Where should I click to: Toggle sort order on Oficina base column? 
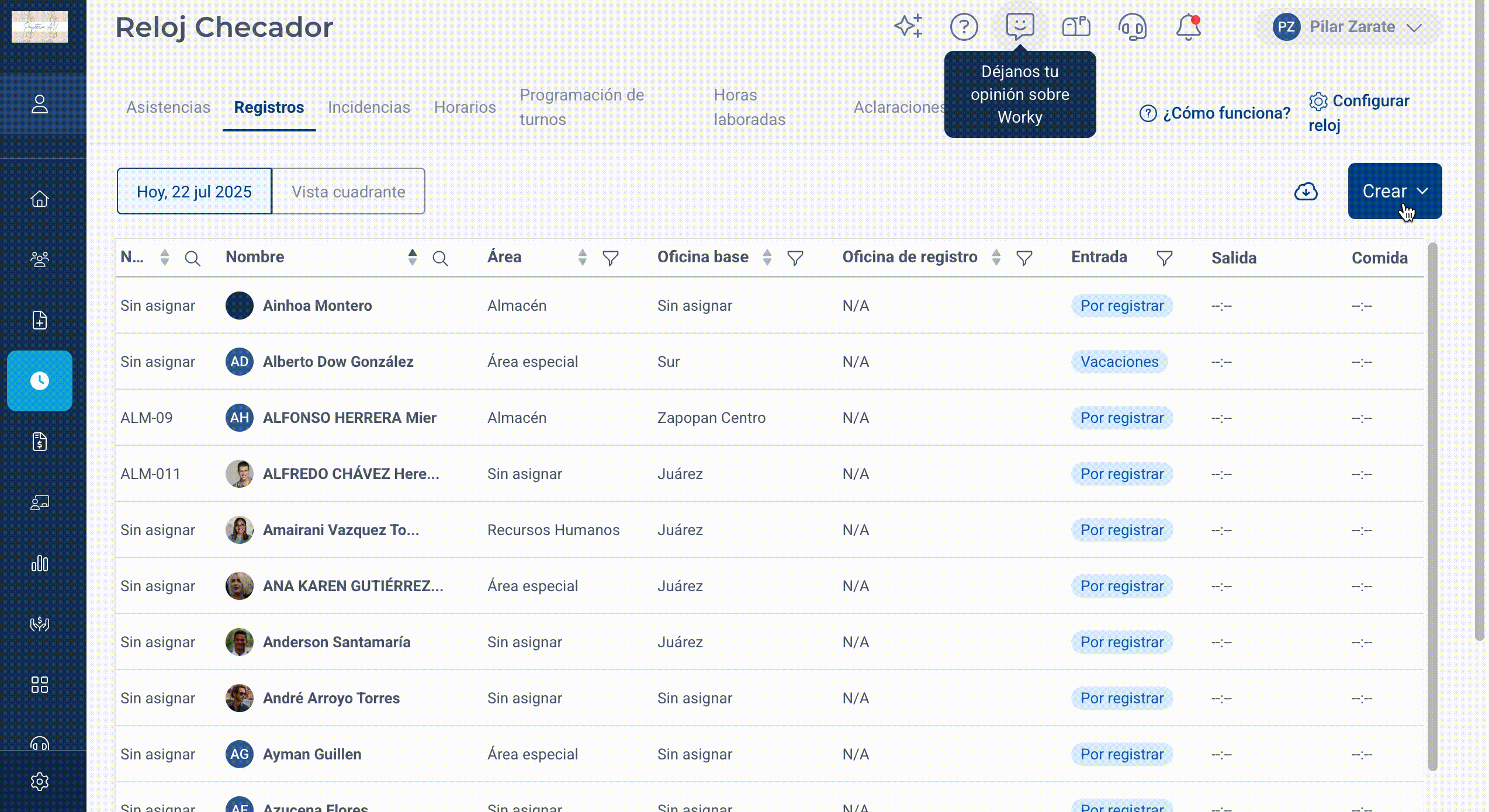[767, 258]
